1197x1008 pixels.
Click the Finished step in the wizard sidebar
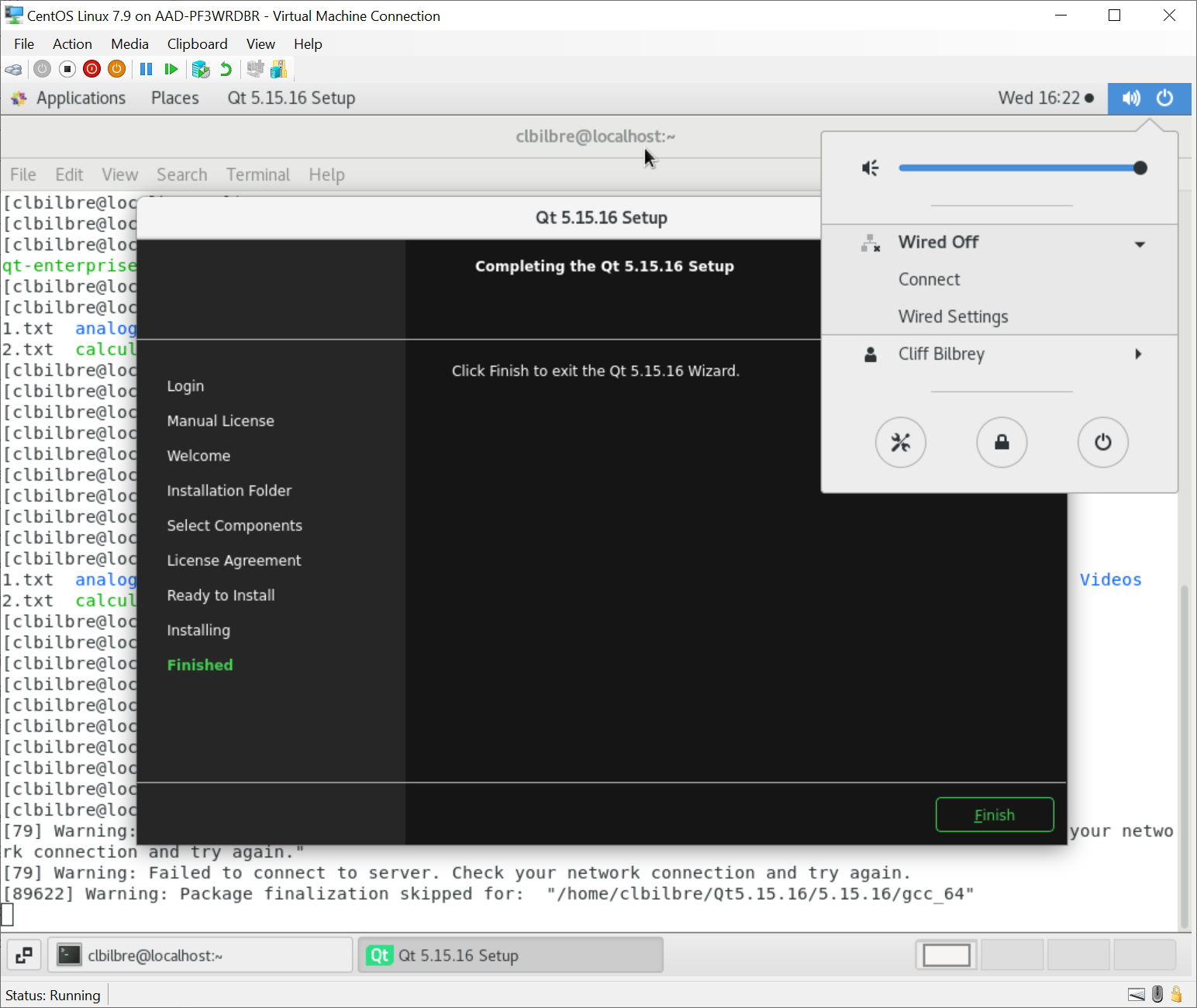200,665
